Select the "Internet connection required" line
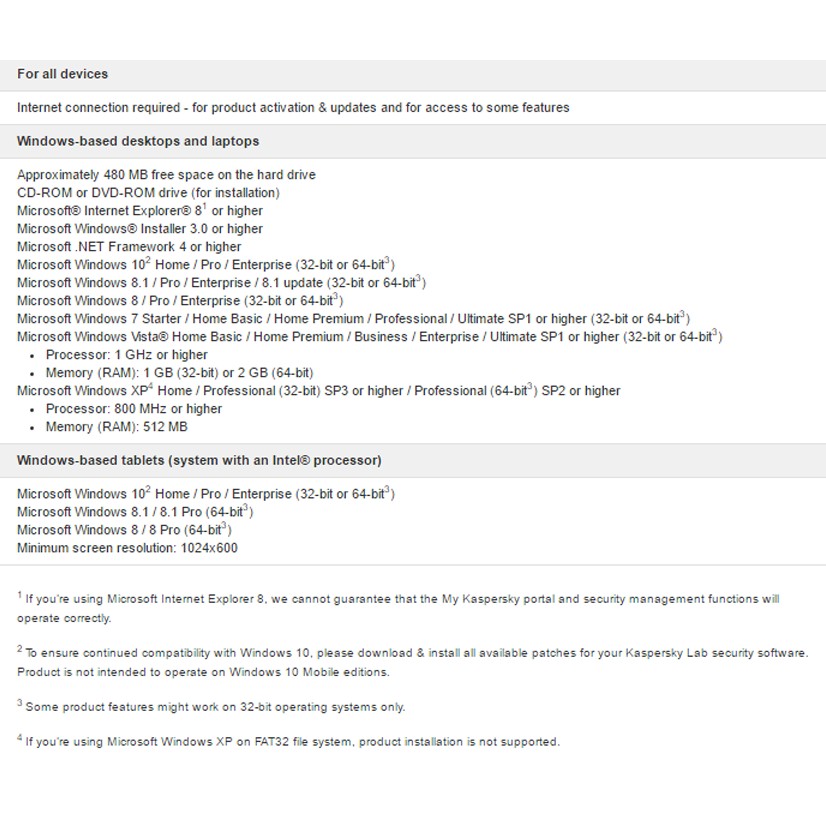Image resolution: width=826 pixels, height=826 pixels. click(x=293, y=108)
